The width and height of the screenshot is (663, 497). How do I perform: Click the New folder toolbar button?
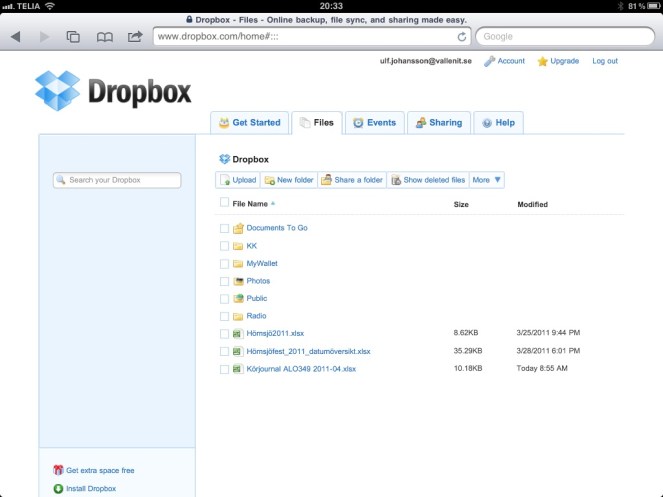(x=289, y=180)
